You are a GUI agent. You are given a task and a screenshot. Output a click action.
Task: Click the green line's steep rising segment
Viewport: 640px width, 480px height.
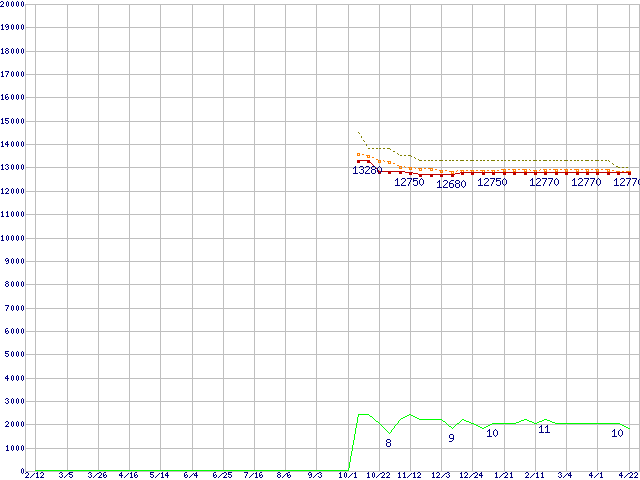click(x=353, y=440)
